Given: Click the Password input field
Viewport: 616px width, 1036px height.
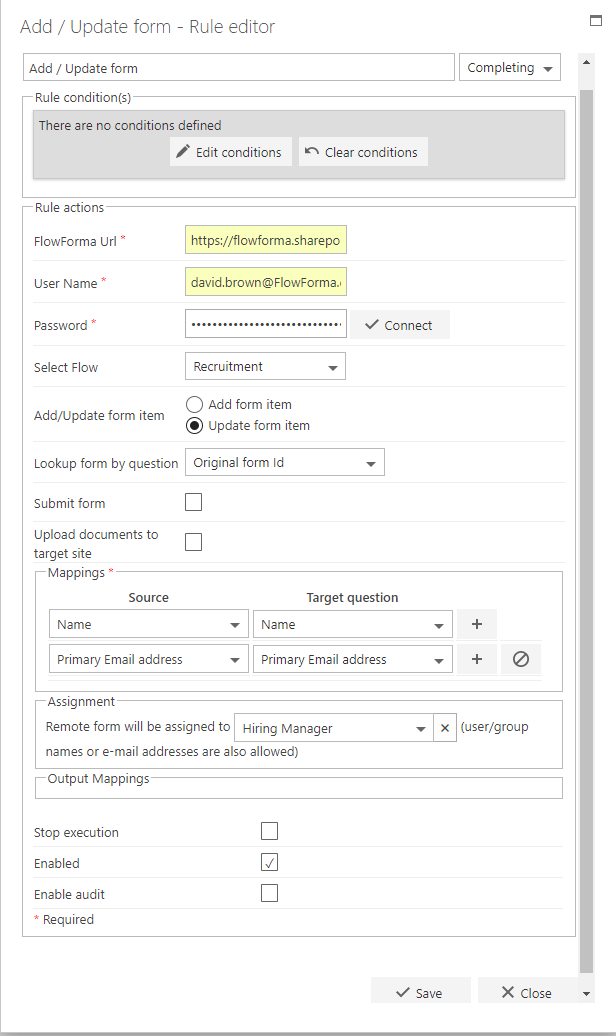Looking at the screenshot, I should [x=266, y=324].
